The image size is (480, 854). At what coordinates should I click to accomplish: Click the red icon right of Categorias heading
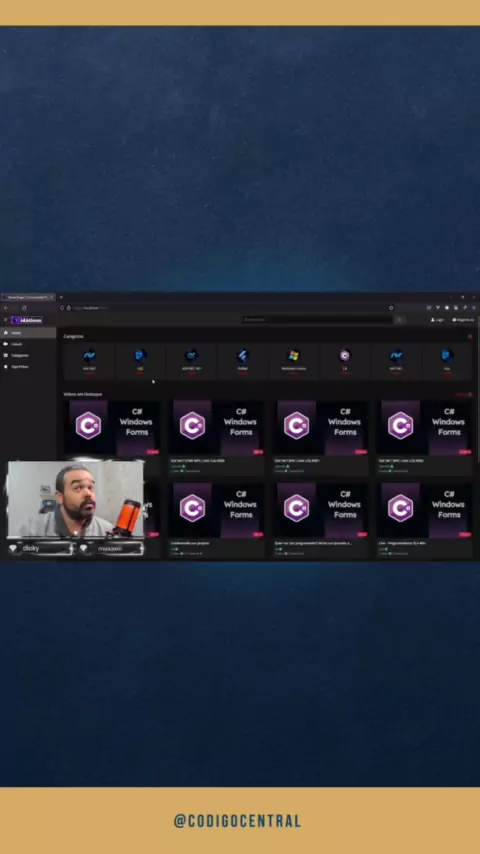tap(470, 337)
